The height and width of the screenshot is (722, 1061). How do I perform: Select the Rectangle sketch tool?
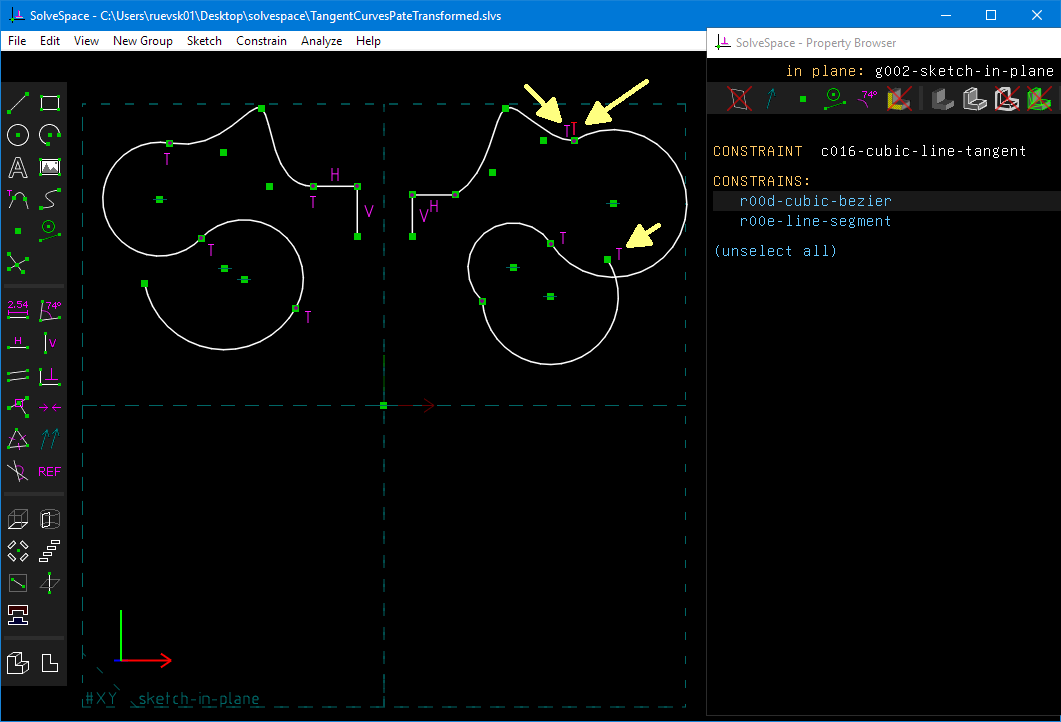[50, 103]
